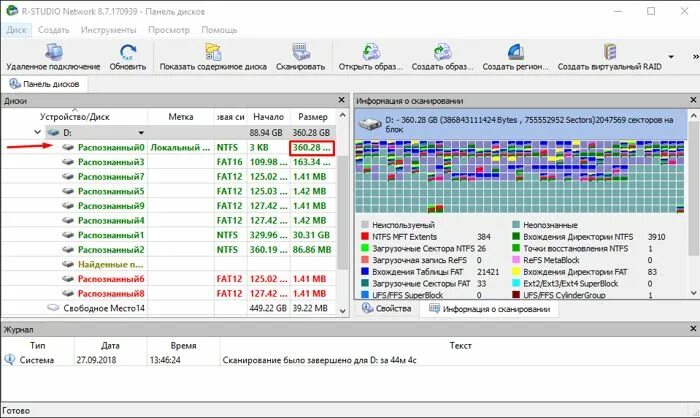Click the 360.28 GB size cell of D:
700x418 pixels.
312,133
